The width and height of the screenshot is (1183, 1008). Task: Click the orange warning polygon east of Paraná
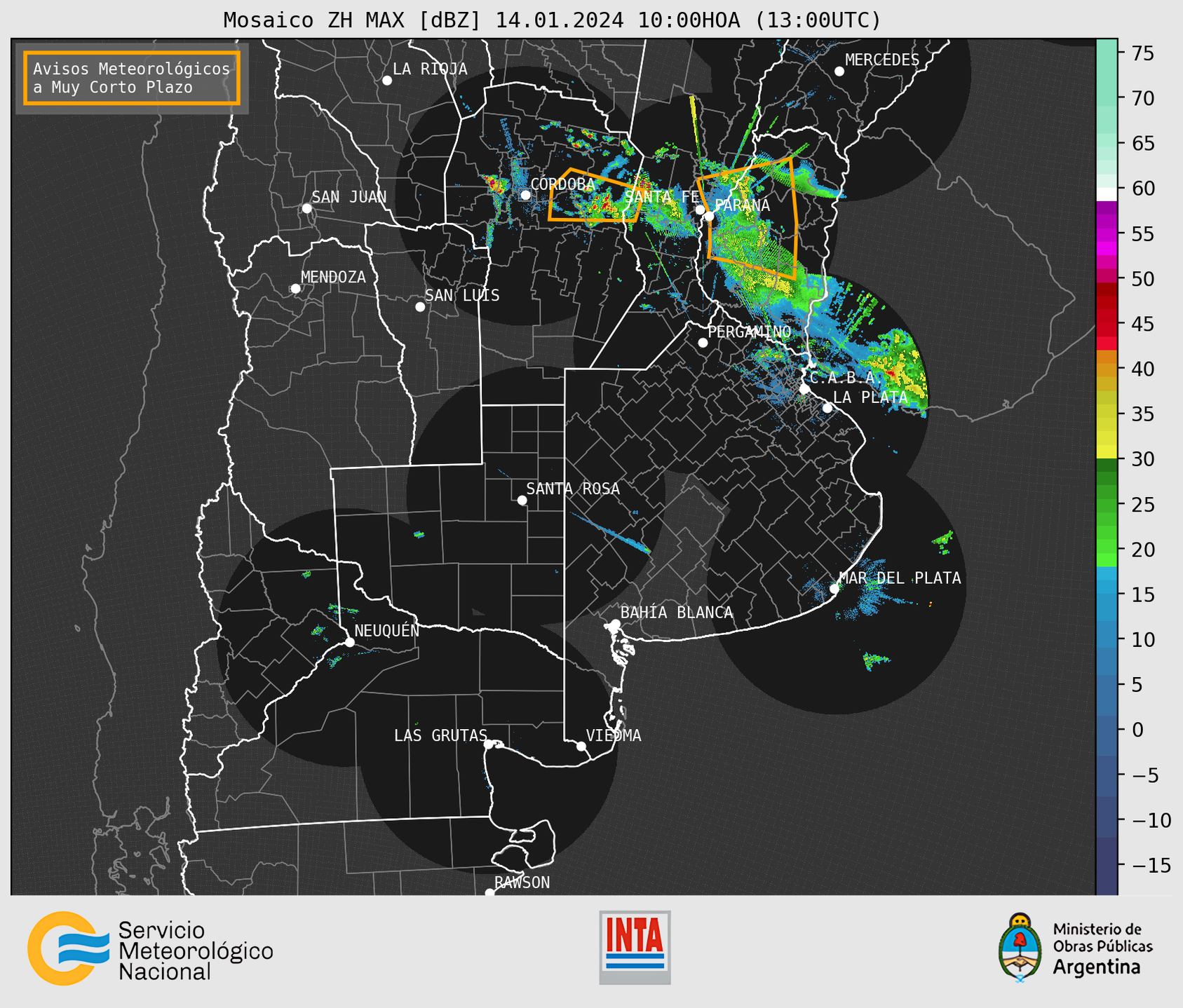(x=748, y=218)
